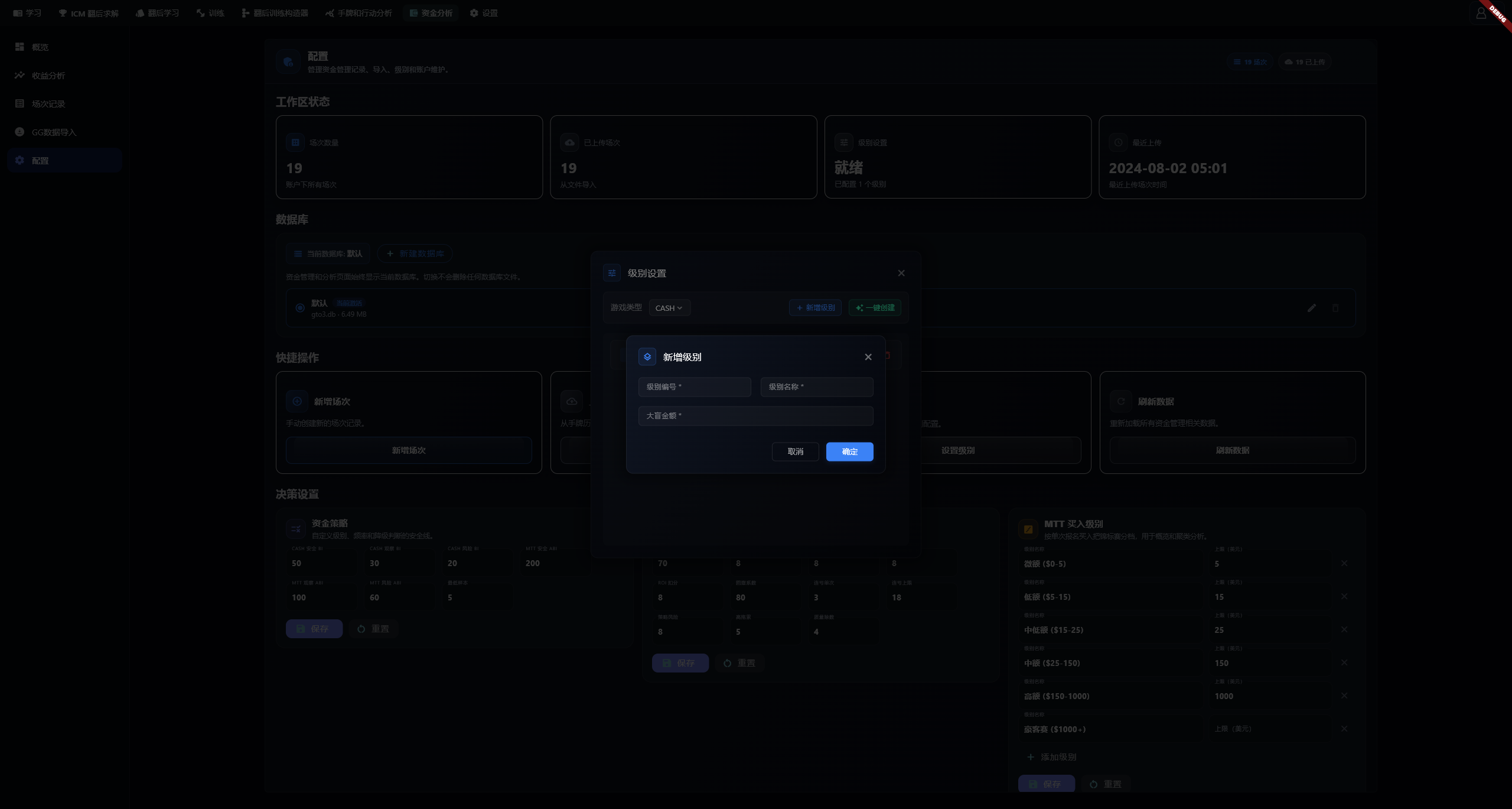Open GG数据导入 in the sidebar
The height and width of the screenshot is (809, 1512).
point(65,132)
